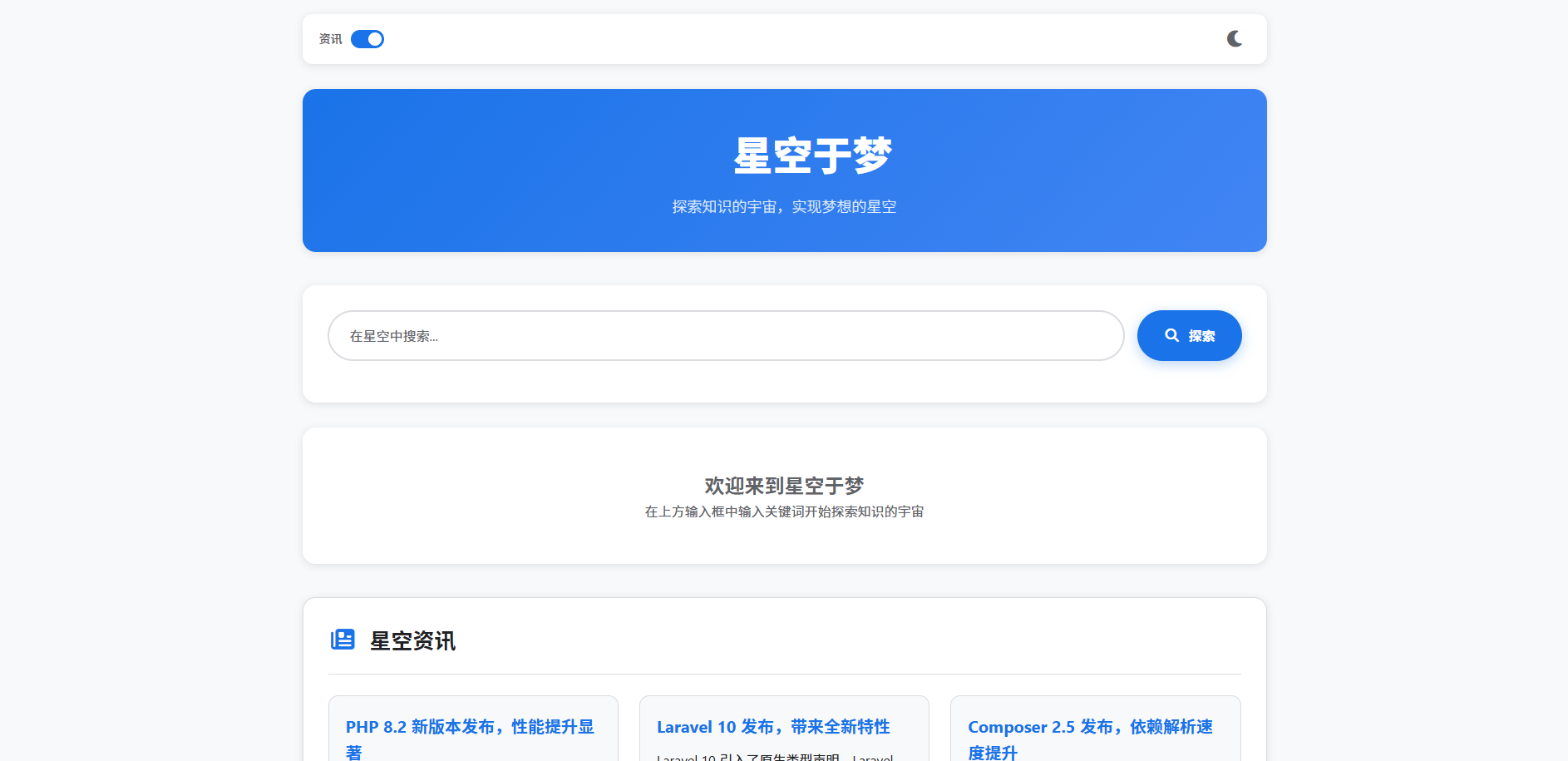Viewport: 1568px width, 761px height.
Task: Focus the 在星空中搜索 search box
Action: 725,336
